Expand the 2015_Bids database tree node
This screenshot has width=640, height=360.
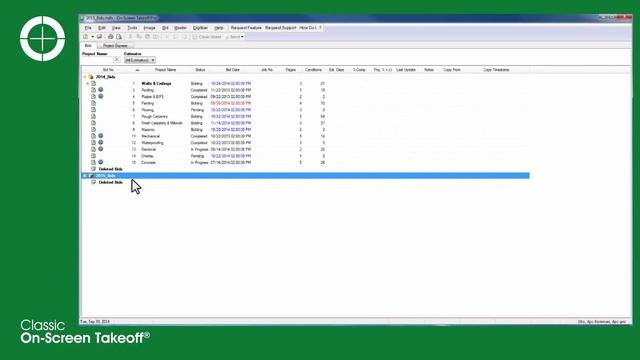coord(85,176)
